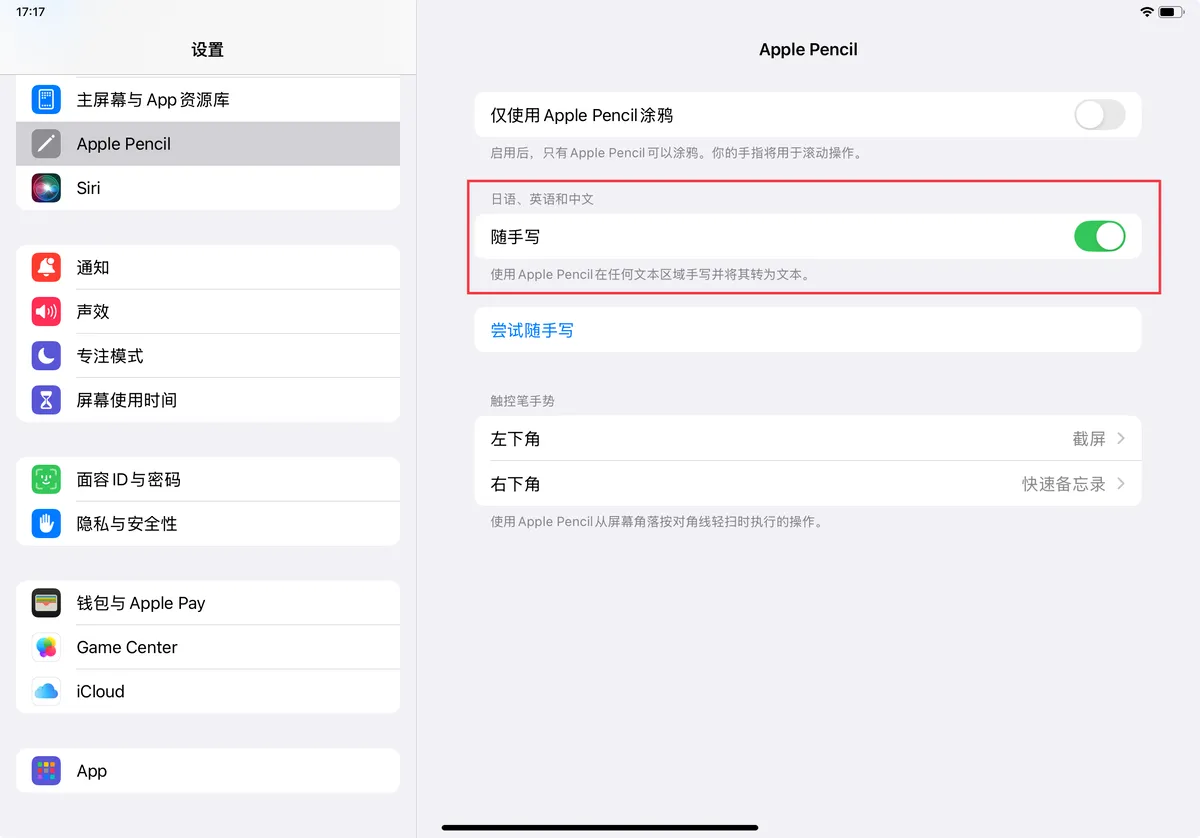Select Apple Pencil in settings list
1200x838 pixels.
tap(208, 143)
